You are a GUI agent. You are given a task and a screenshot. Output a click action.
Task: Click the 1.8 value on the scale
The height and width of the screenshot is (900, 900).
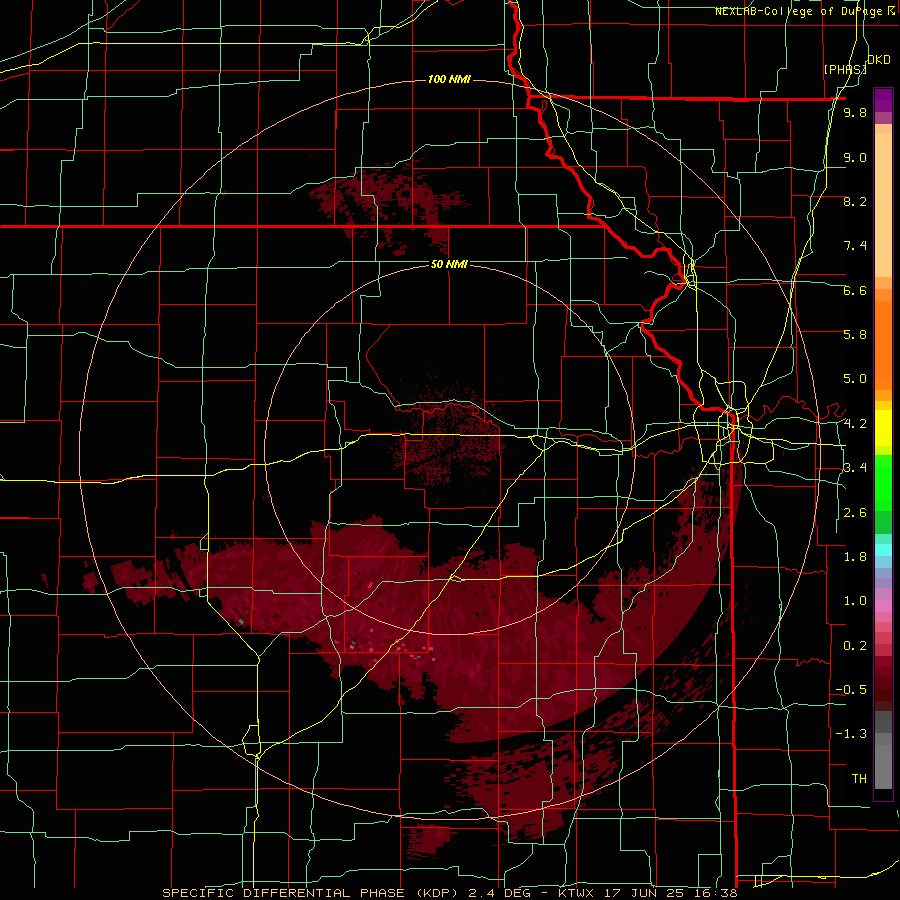[x=855, y=557]
